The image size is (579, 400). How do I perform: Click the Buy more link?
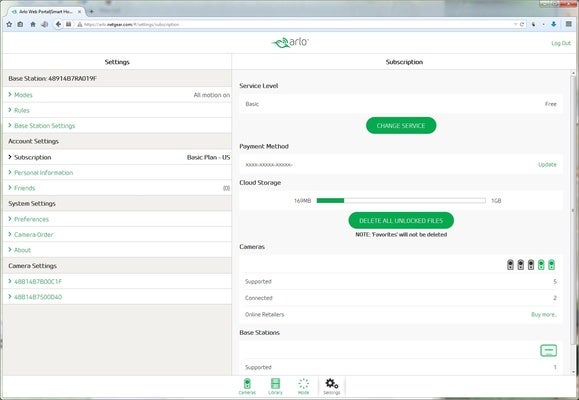[x=544, y=314]
